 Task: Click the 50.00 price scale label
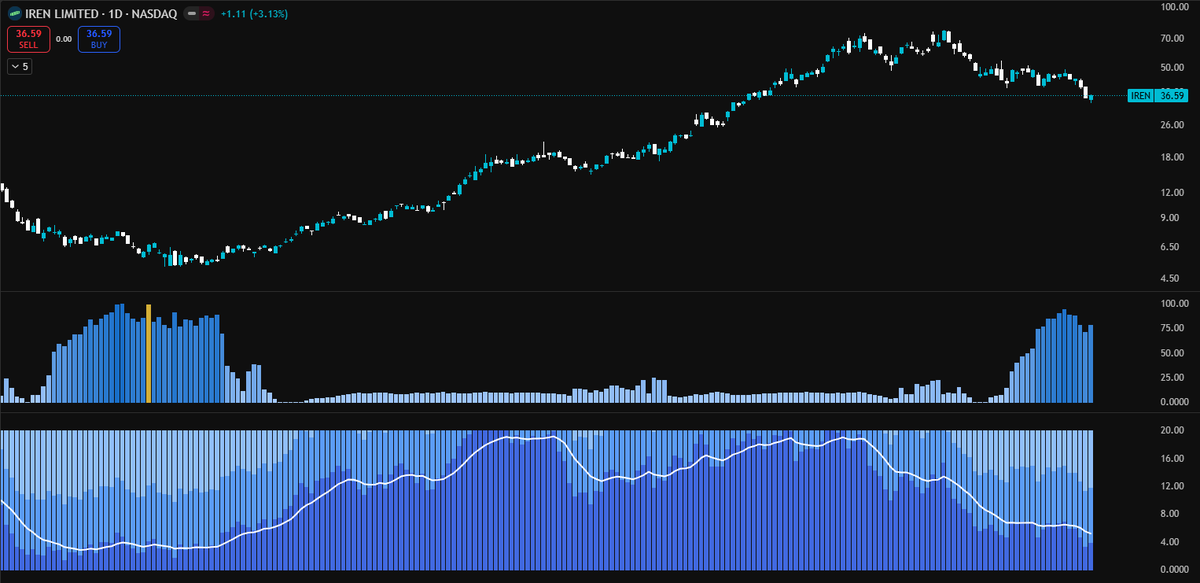coord(1173,68)
